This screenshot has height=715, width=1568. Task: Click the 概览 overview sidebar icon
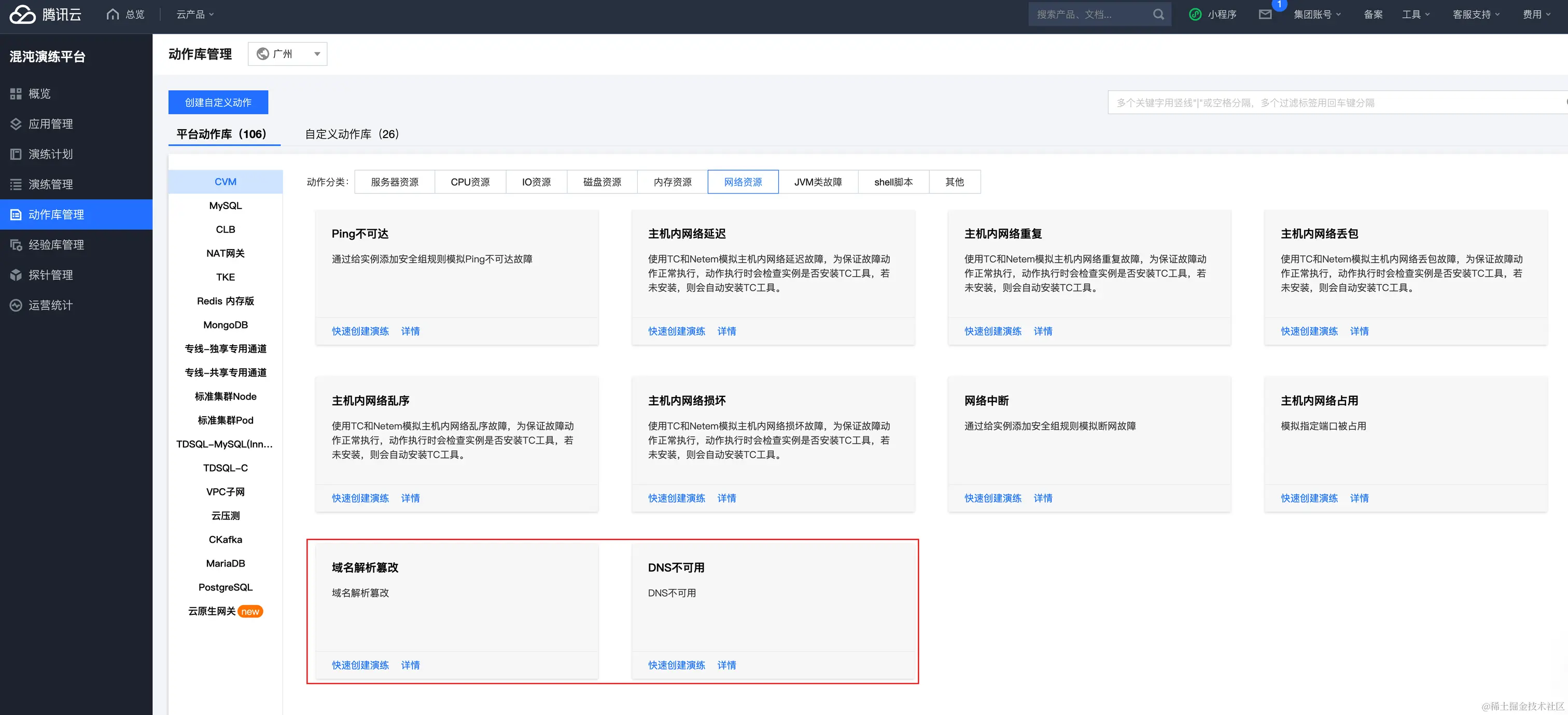(16, 94)
